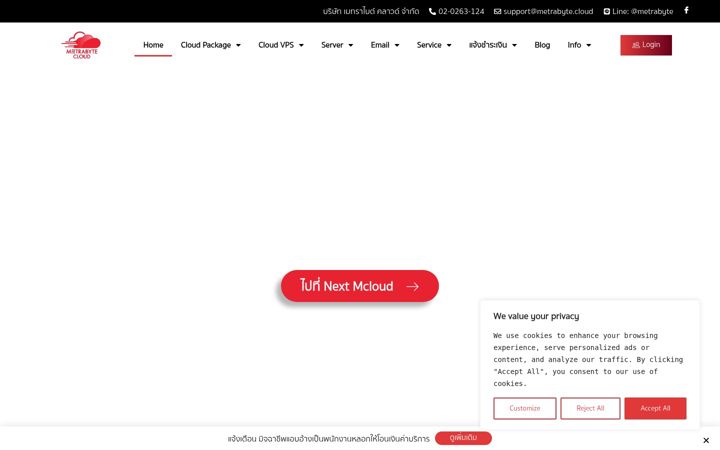This screenshot has width=720, height=450.
Task: Open the Line: @metrabyte link
Action: tap(638, 11)
